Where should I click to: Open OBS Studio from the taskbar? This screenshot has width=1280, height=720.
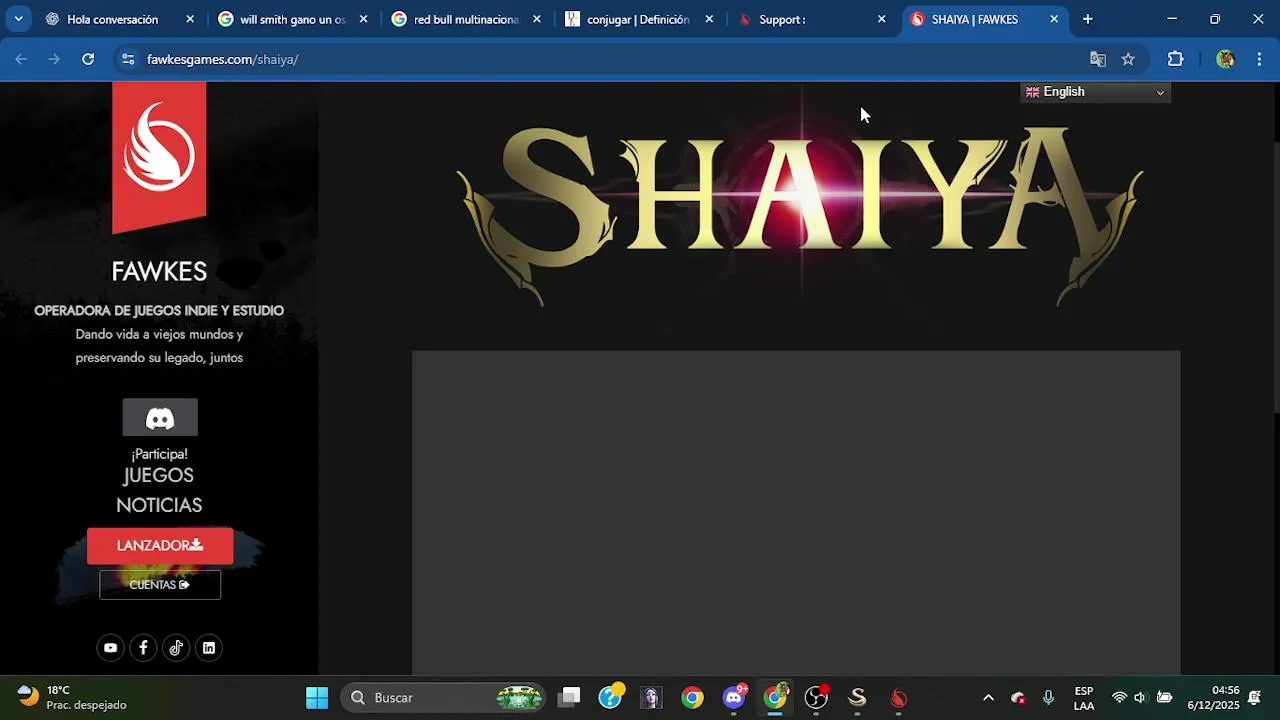click(817, 698)
